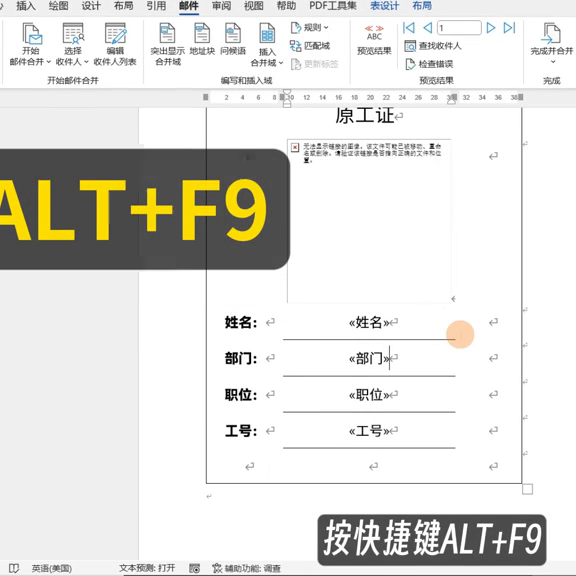Open the Design (设计) ribbon tab

pos(91,6)
